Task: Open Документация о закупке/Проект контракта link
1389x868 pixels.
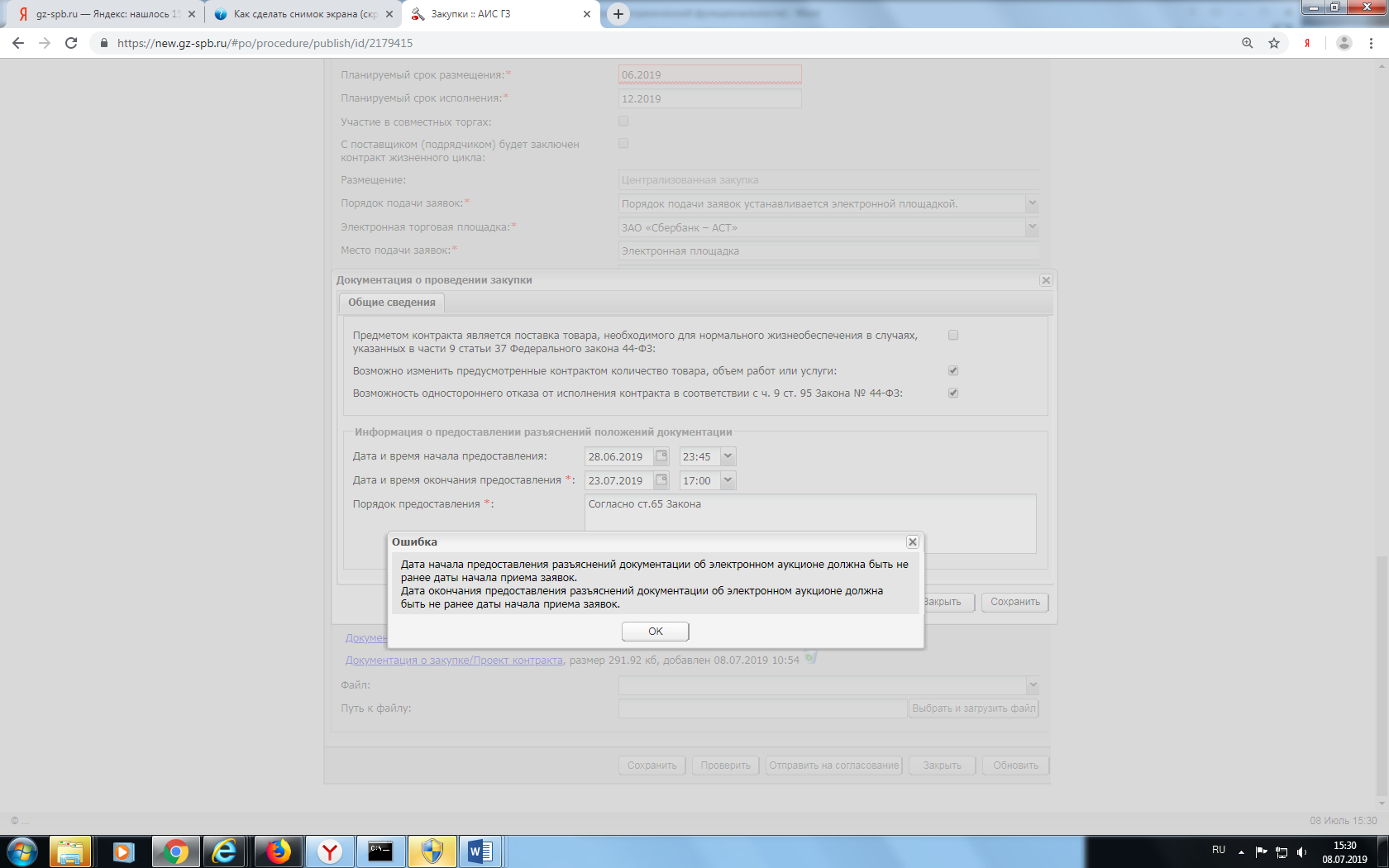Action: click(454, 661)
